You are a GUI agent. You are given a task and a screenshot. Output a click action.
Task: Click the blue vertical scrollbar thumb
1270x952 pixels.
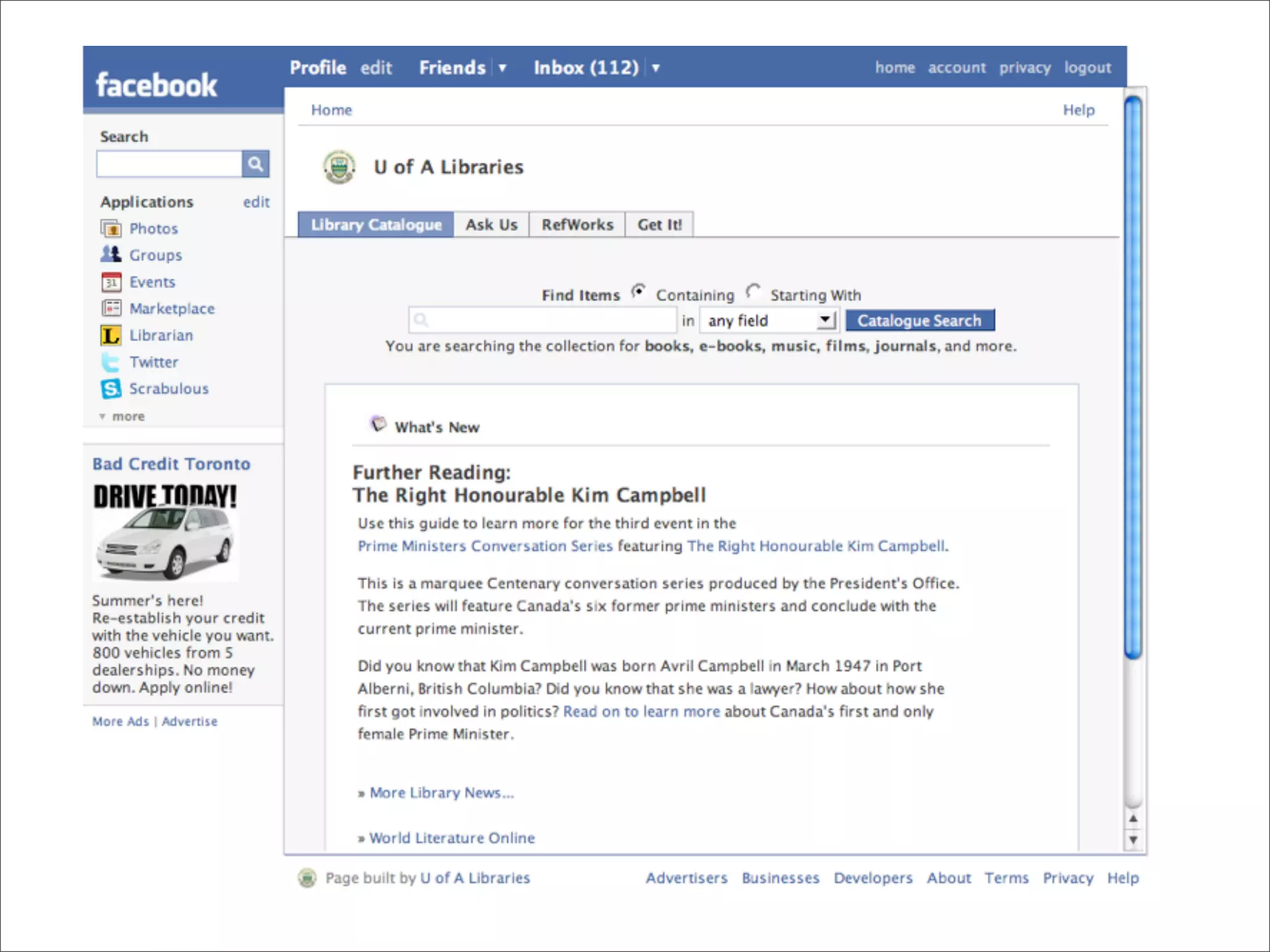pos(1133,377)
